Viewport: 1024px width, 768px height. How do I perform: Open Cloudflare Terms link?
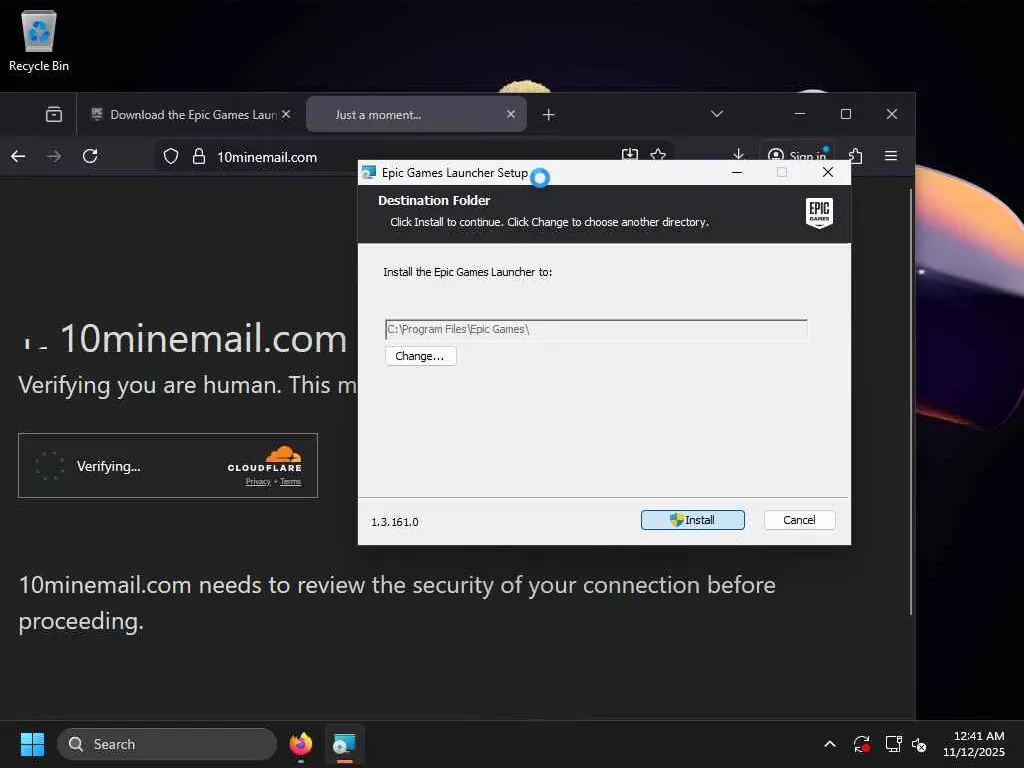click(291, 482)
